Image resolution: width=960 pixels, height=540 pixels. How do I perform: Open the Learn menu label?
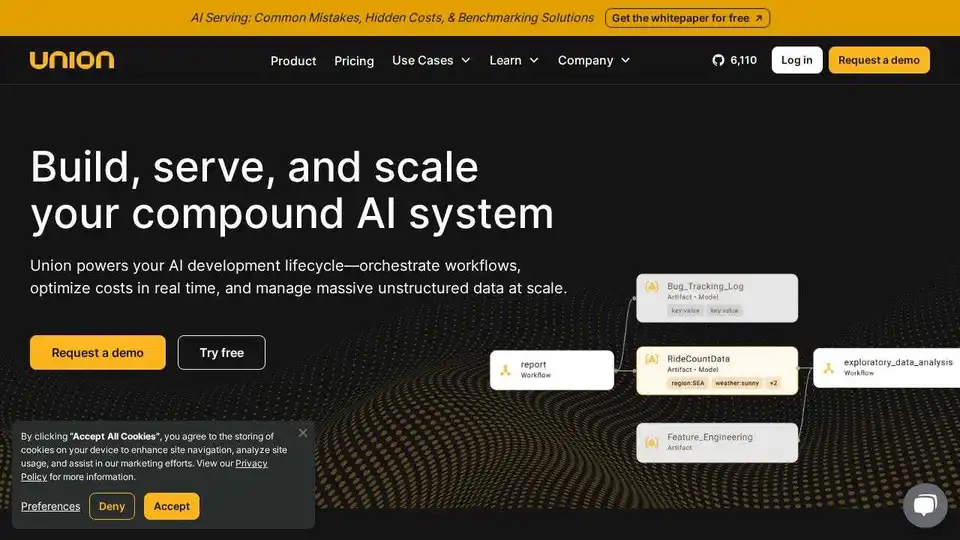click(505, 60)
